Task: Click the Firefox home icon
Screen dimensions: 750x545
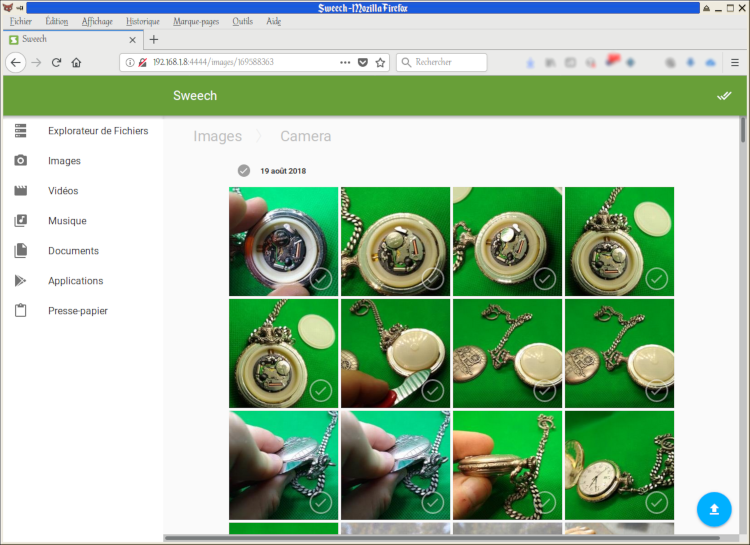Action: pos(77,62)
